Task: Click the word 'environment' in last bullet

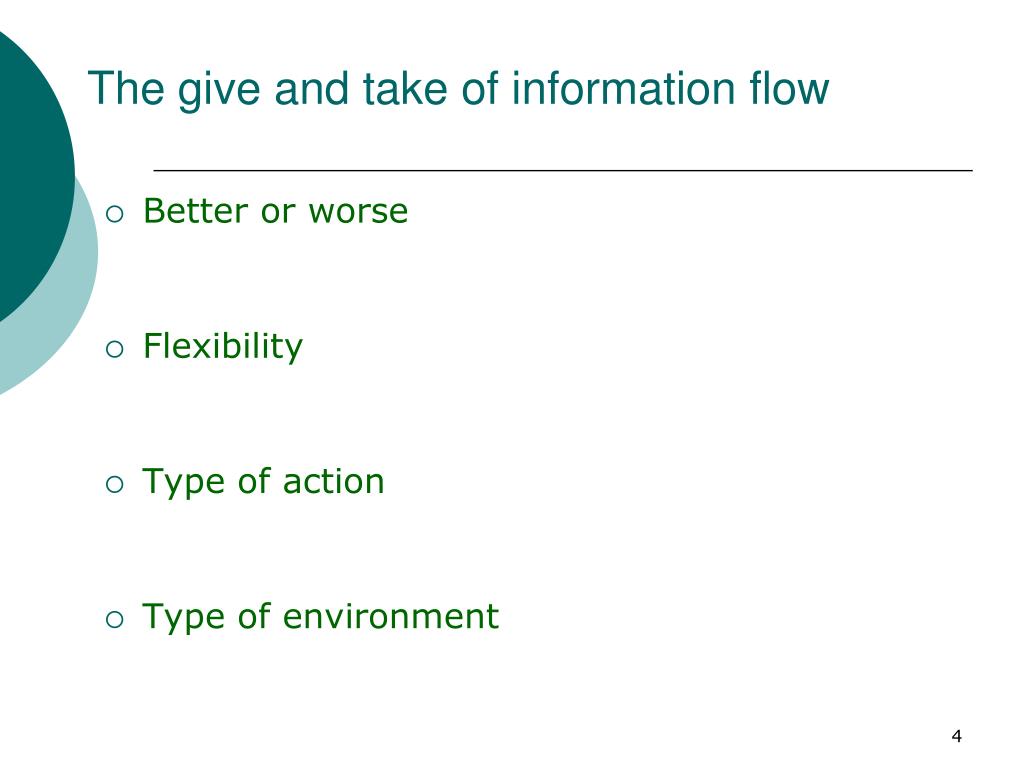Action: pyautogui.click(x=391, y=616)
